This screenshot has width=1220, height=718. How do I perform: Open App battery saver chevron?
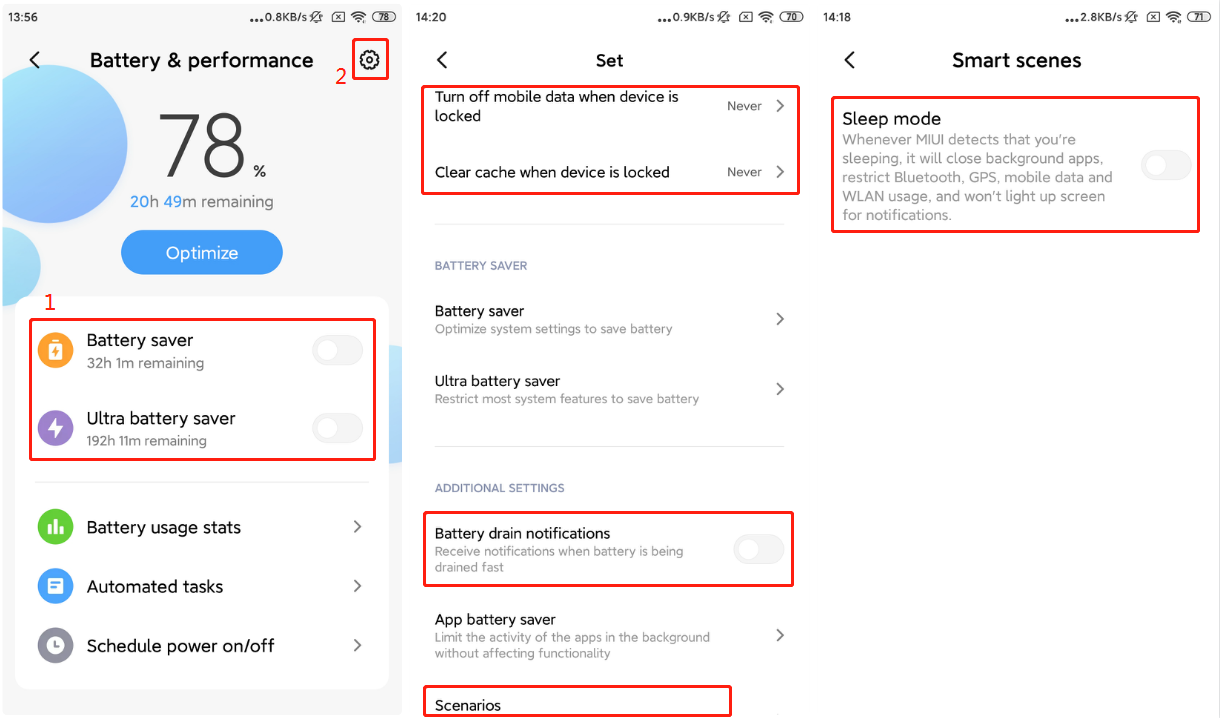pyautogui.click(x=780, y=635)
